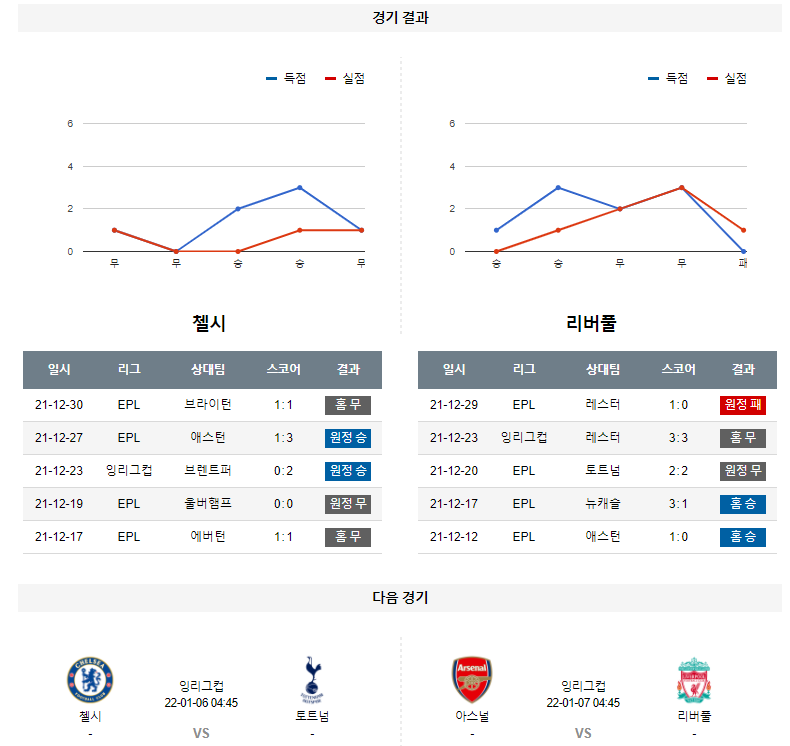Viewport: 790px width, 746px height.
Task: Click the Arsenal club crest logo
Action: 472,680
